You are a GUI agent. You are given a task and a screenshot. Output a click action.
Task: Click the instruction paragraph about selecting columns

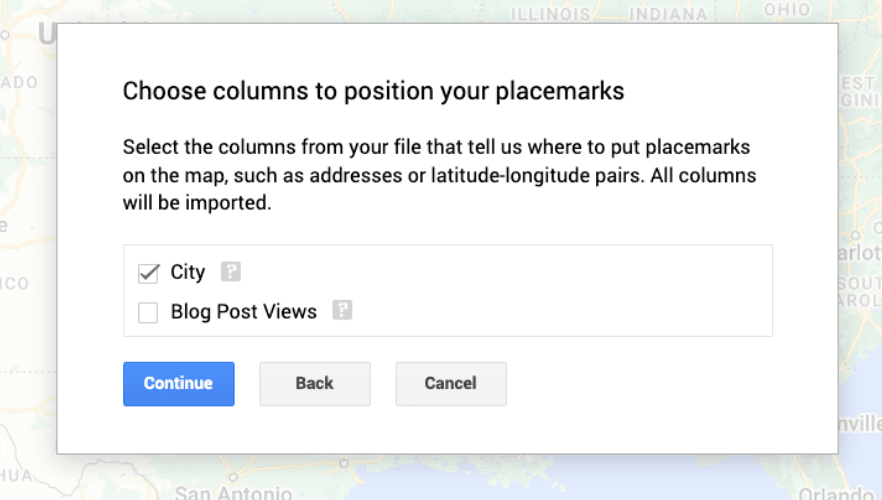tap(439, 176)
